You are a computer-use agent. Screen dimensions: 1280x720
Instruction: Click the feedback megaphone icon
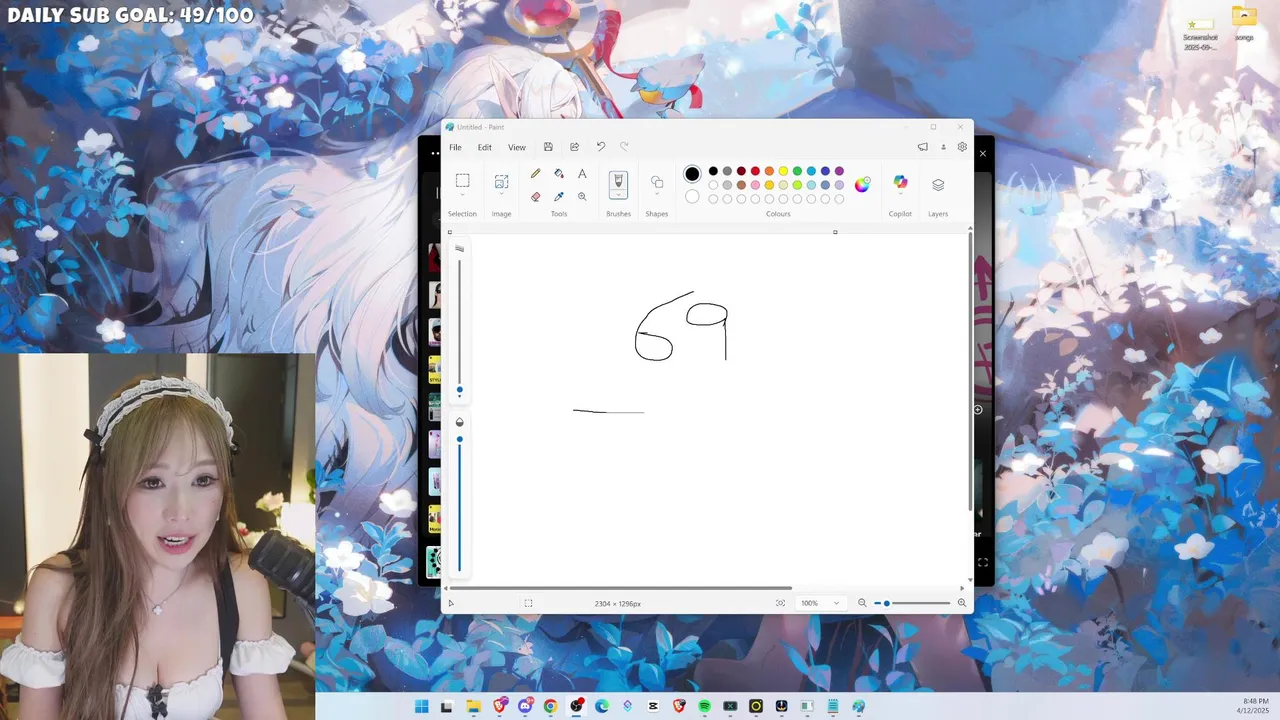[922, 147]
